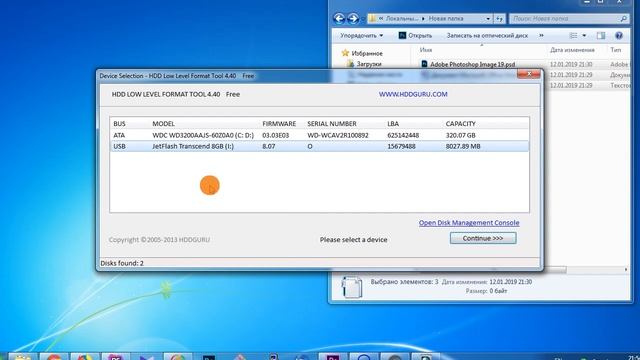Select Избранное in the Explorer sidebar
The width and height of the screenshot is (640, 360).
tap(367, 53)
